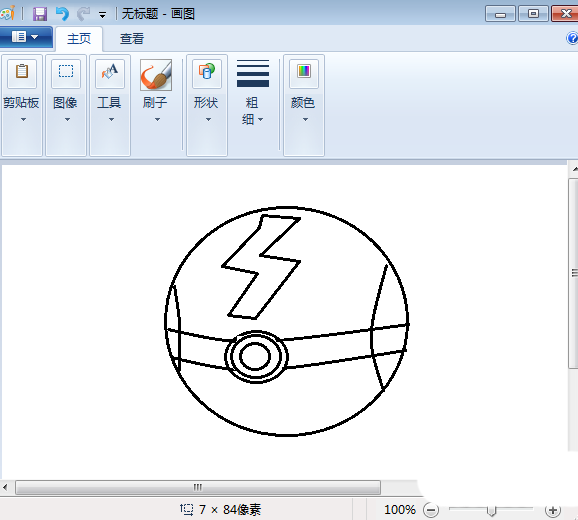The image size is (578, 520).
Task: Expand the 图像 group arrow
Action: pos(67,119)
